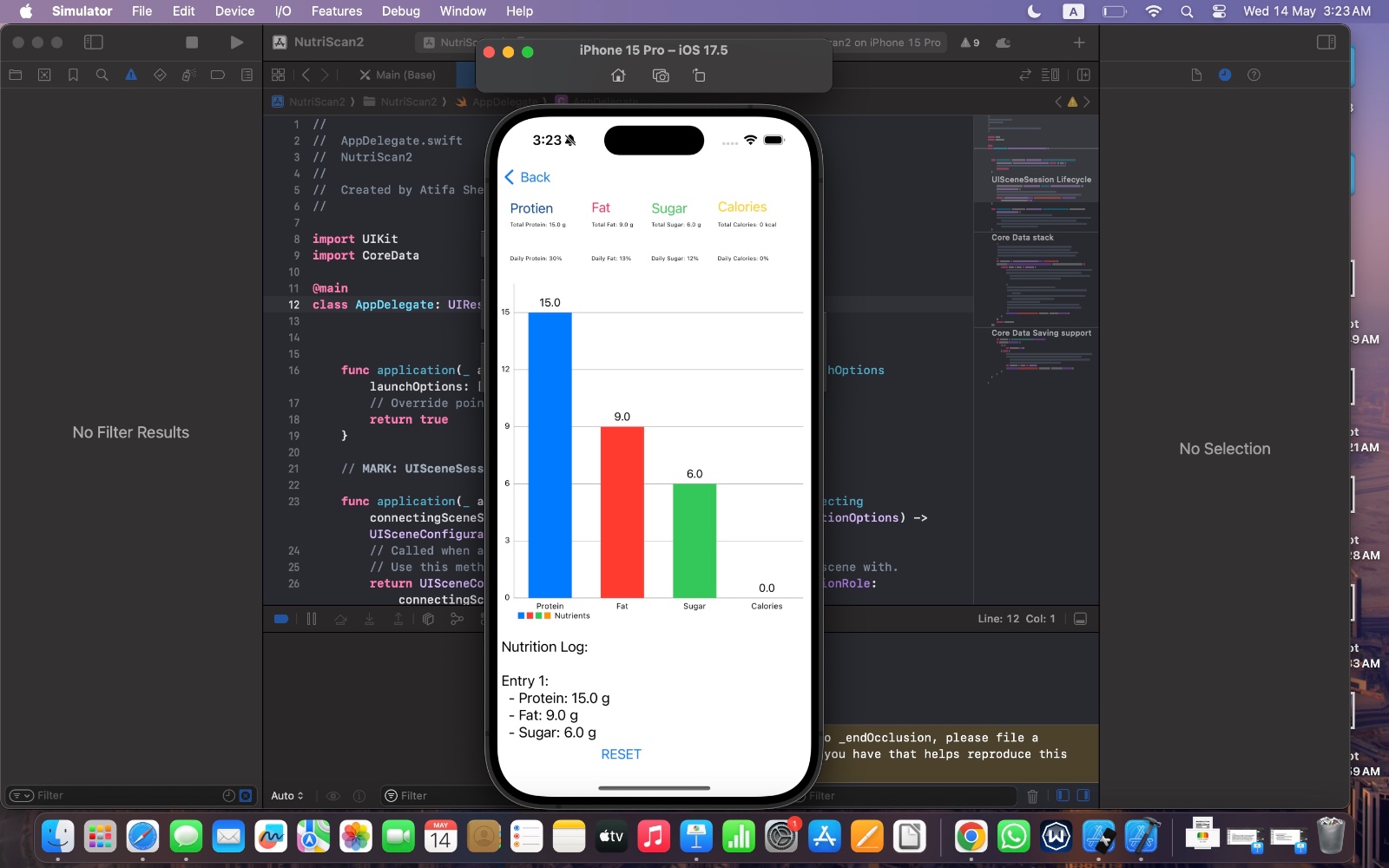This screenshot has width=1389, height=868.
Task: Select the Find navigator magnifying glass
Action: pos(102,75)
